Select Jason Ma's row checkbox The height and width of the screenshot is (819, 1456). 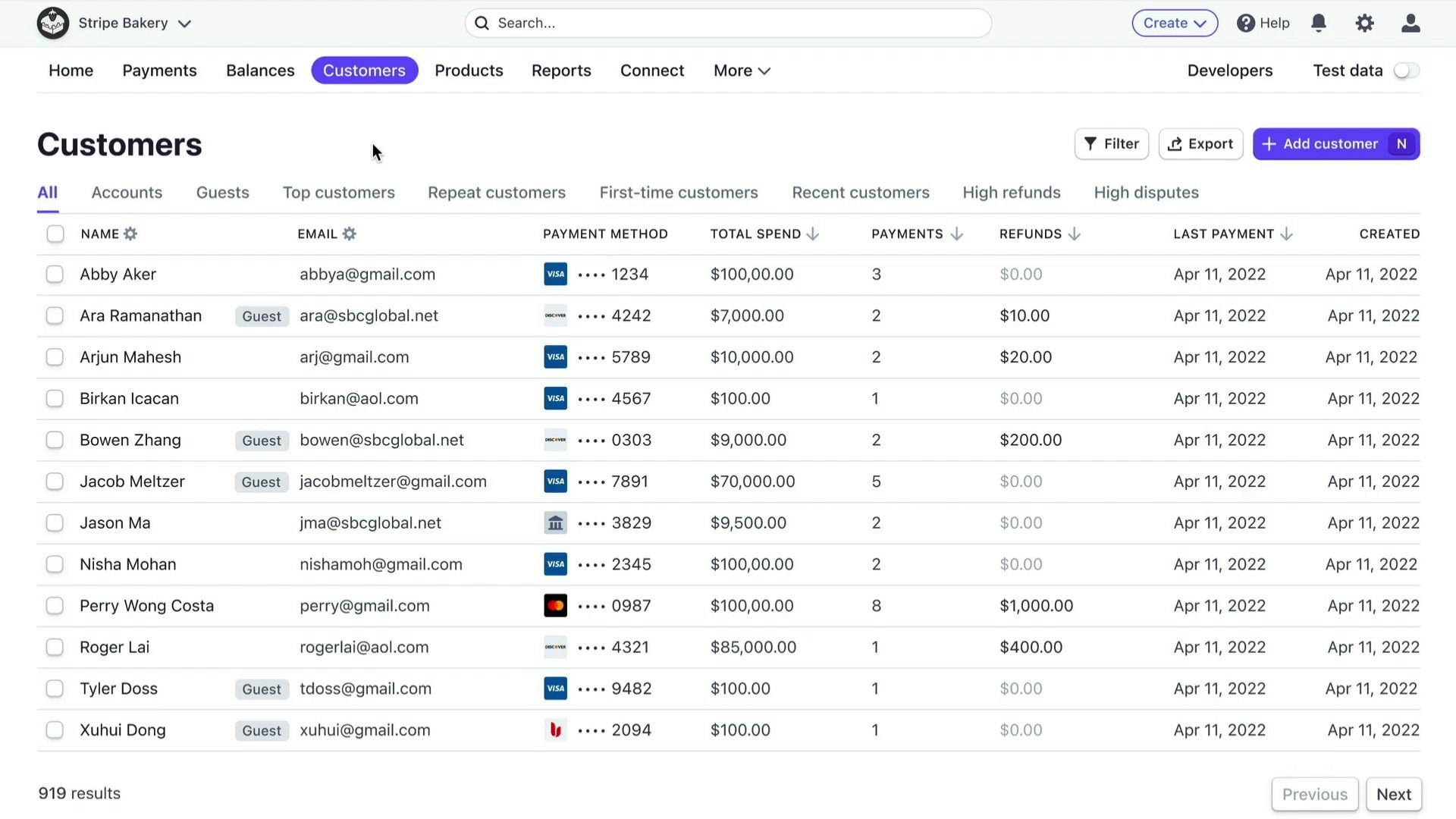pos(55,523)
